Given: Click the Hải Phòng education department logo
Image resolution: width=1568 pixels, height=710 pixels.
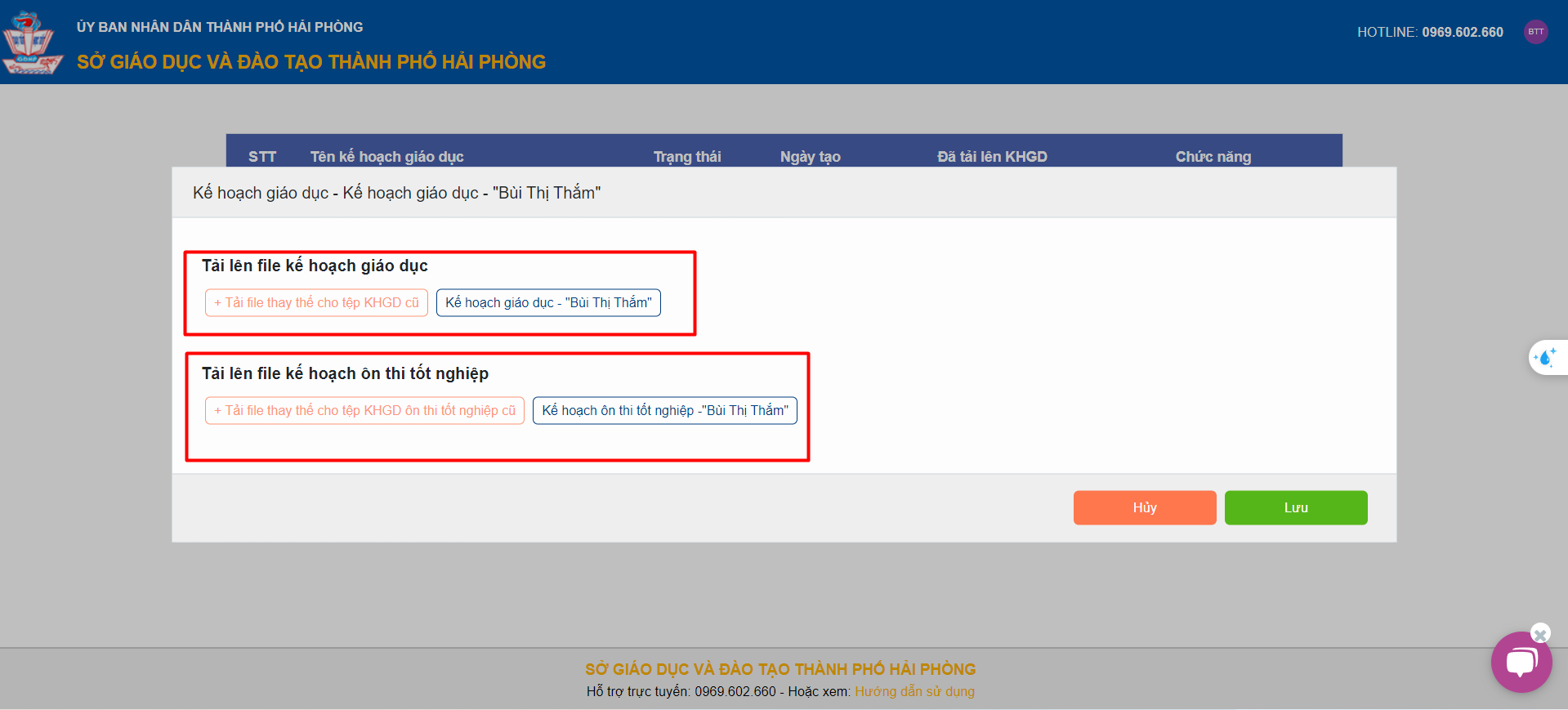Looking at the screenshot, I should [31, 42].
